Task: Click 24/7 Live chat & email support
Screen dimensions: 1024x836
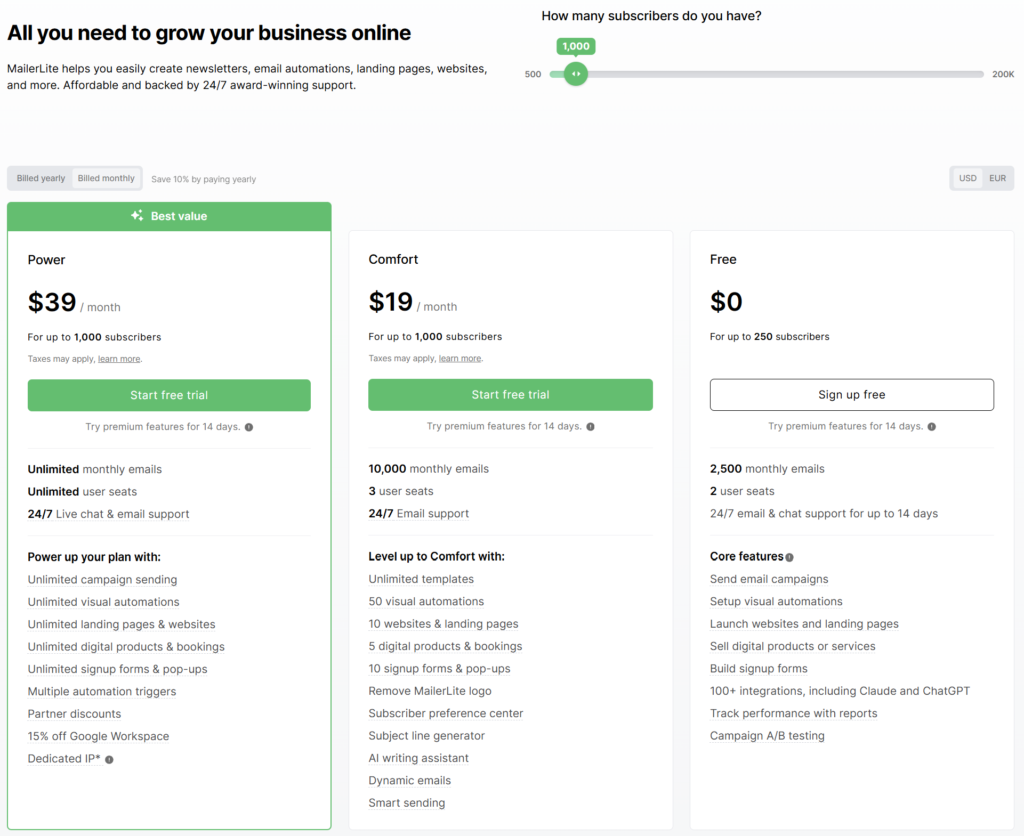Action: pyautogui.click(x=108, y=514)
